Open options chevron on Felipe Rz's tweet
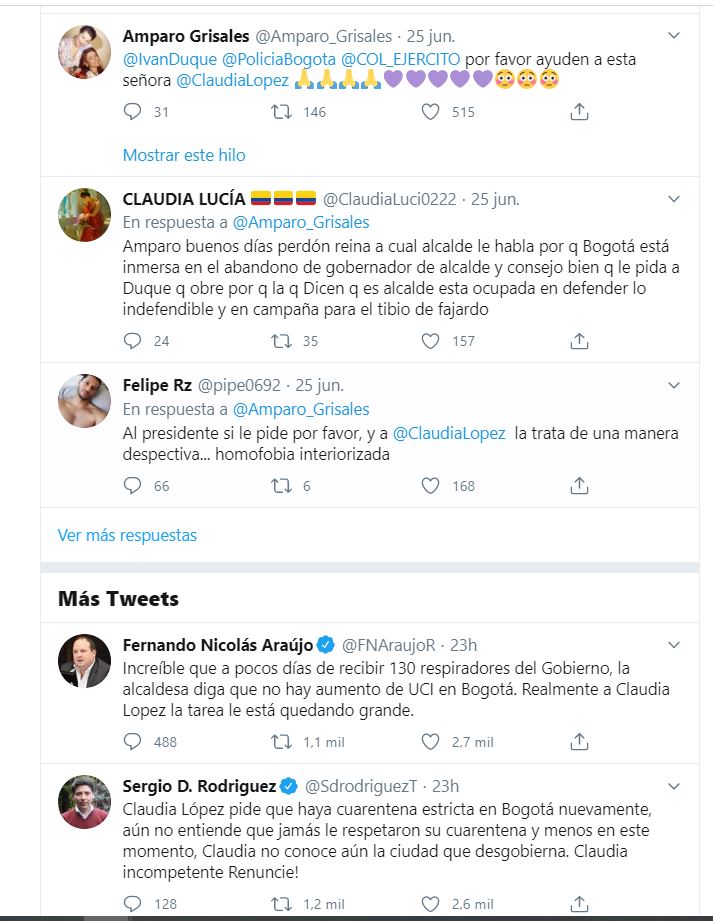 pyautogui.click(x=674, y=385)
